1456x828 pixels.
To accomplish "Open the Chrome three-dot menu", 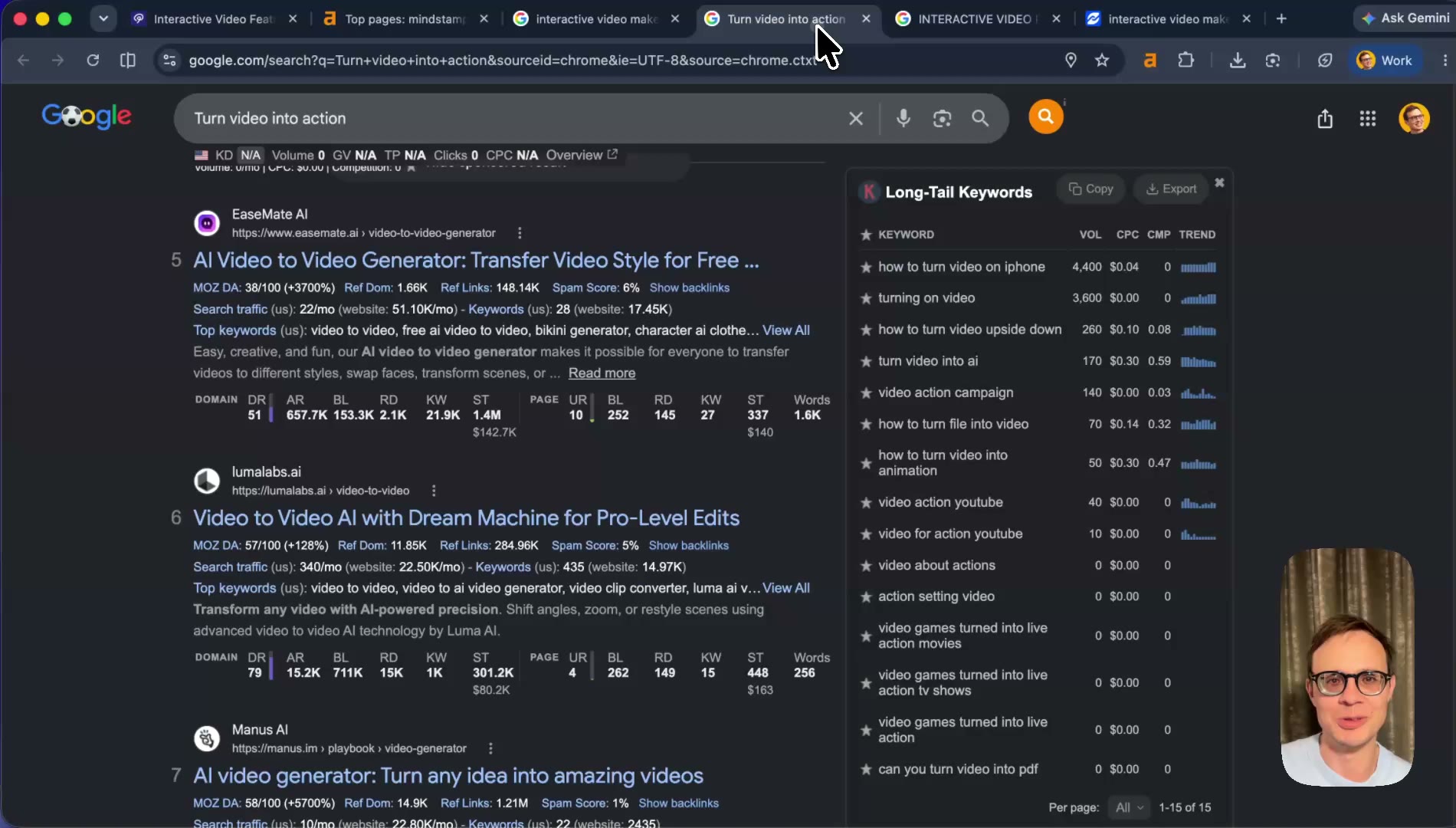I will (x=1445, y=60).
